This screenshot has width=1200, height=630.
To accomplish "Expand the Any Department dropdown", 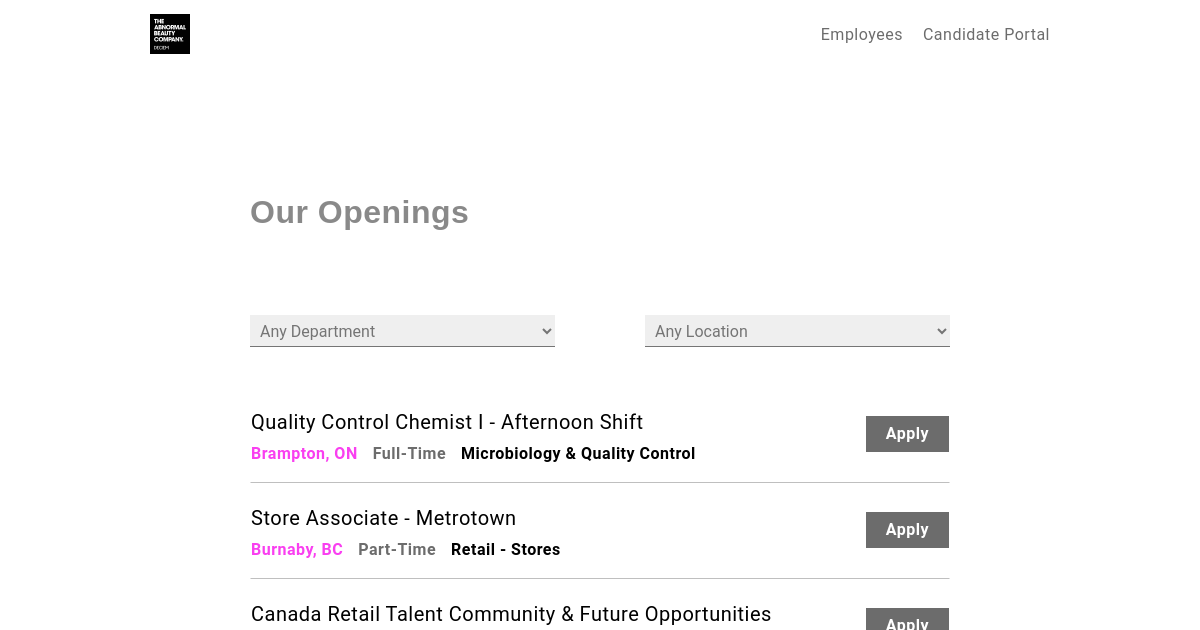I will tap(402, 331).
